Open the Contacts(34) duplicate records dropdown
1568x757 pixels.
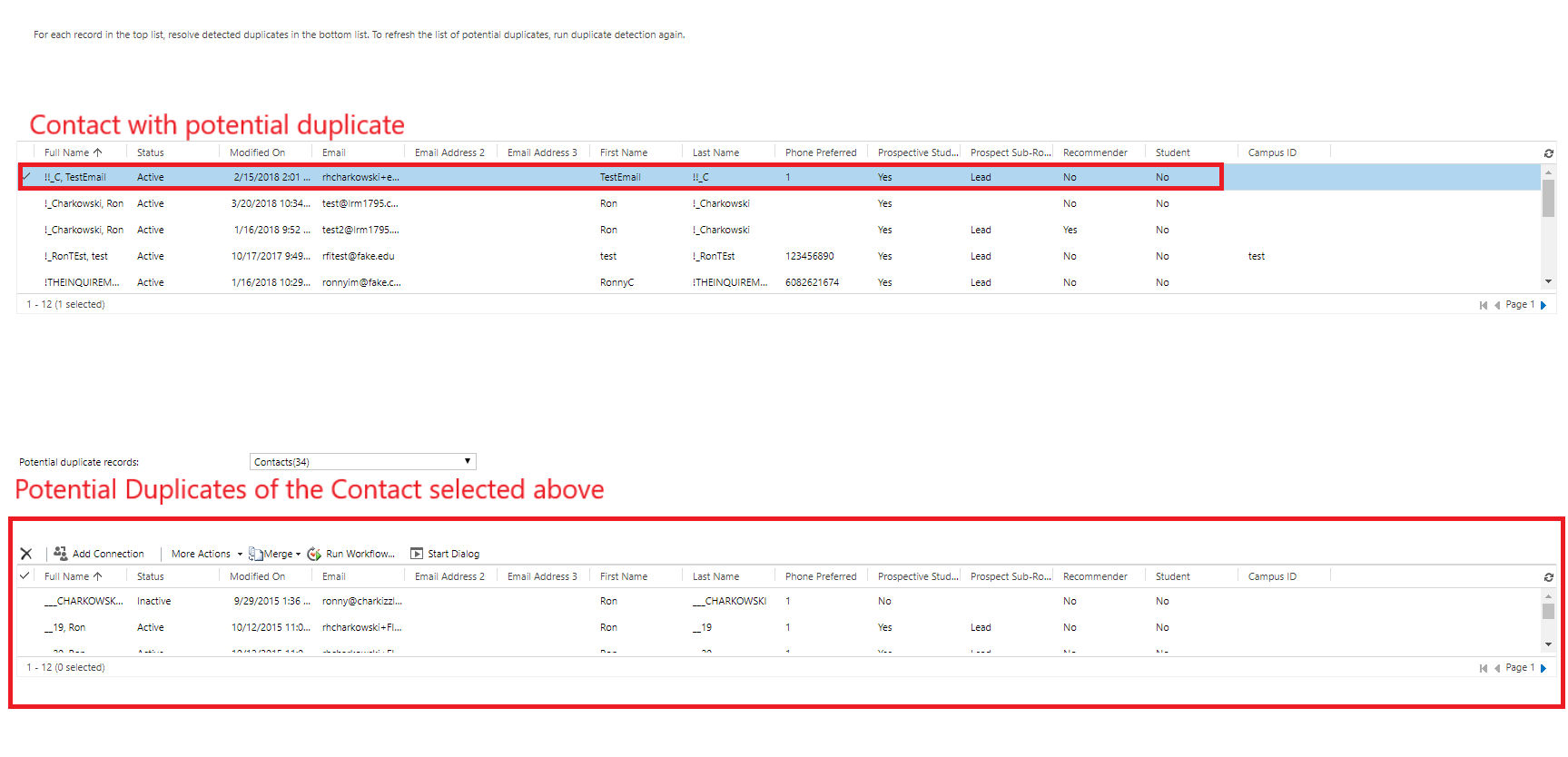tap(362, 462)
